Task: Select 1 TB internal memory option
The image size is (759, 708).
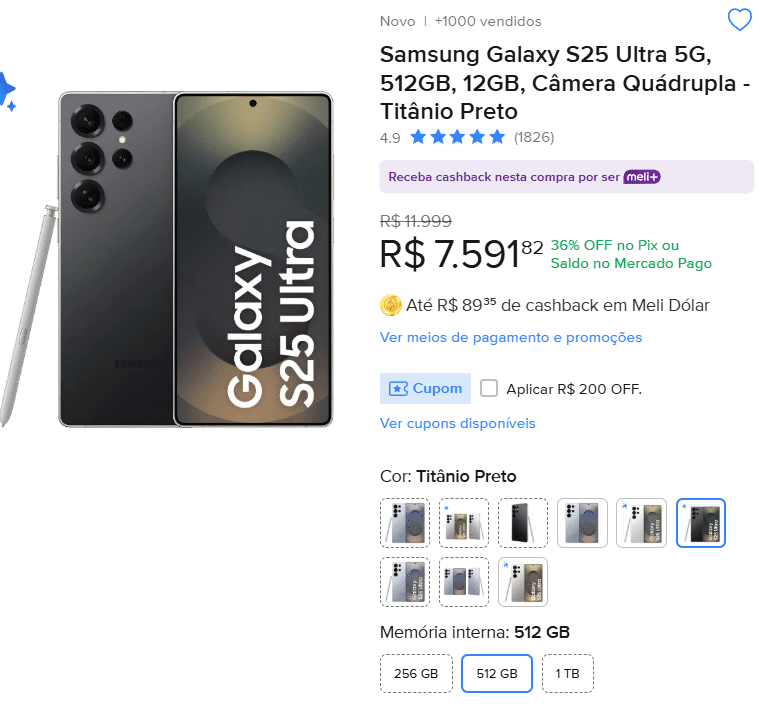Action: pos(567,674)
